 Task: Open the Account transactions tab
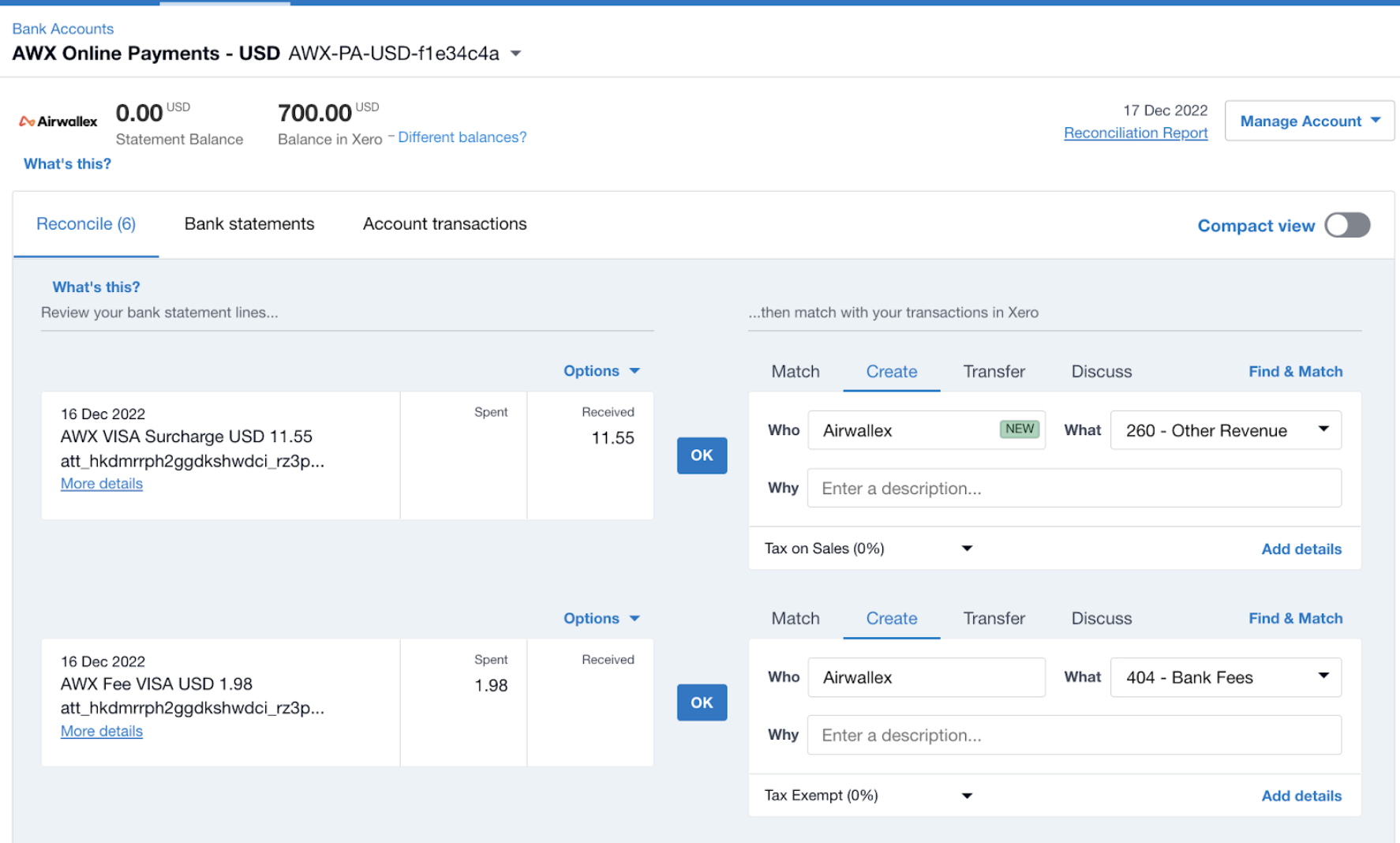(x=444, y=224)
